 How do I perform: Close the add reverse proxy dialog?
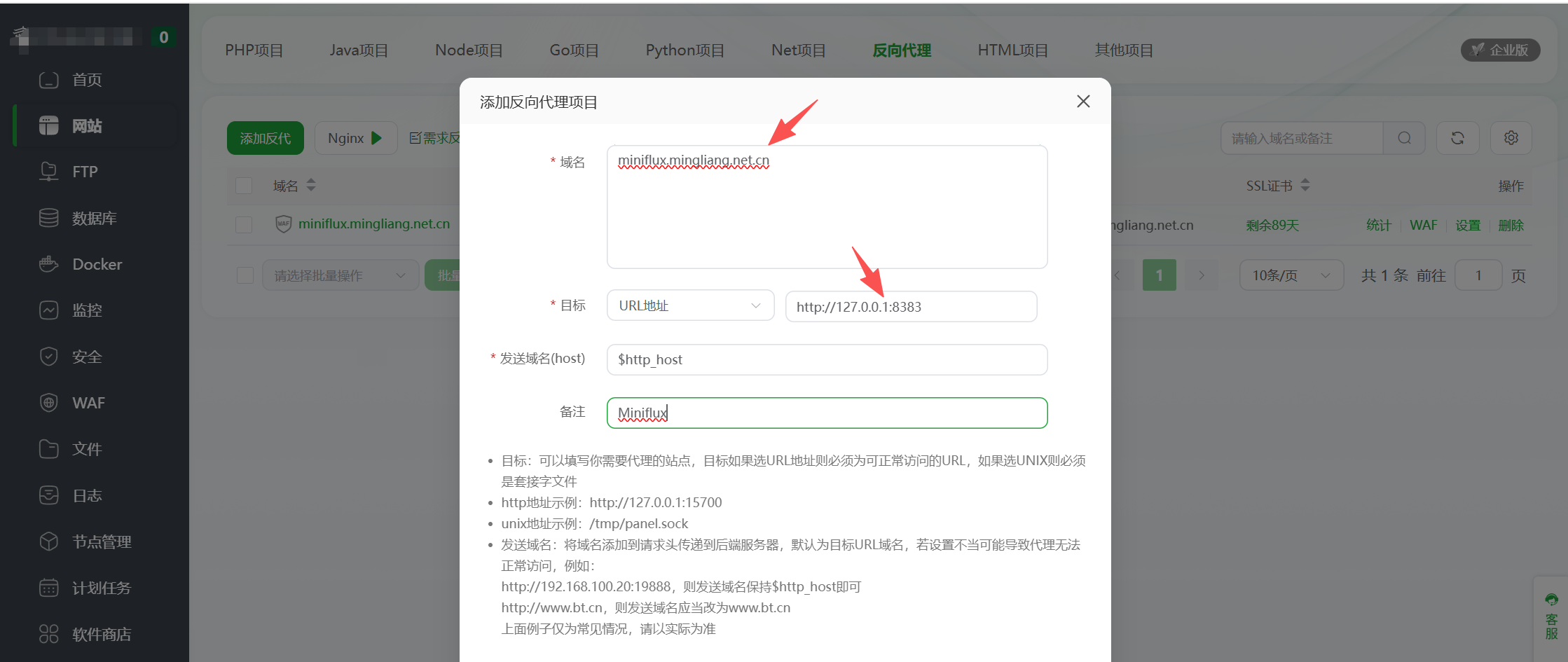tap(1083, 102)
